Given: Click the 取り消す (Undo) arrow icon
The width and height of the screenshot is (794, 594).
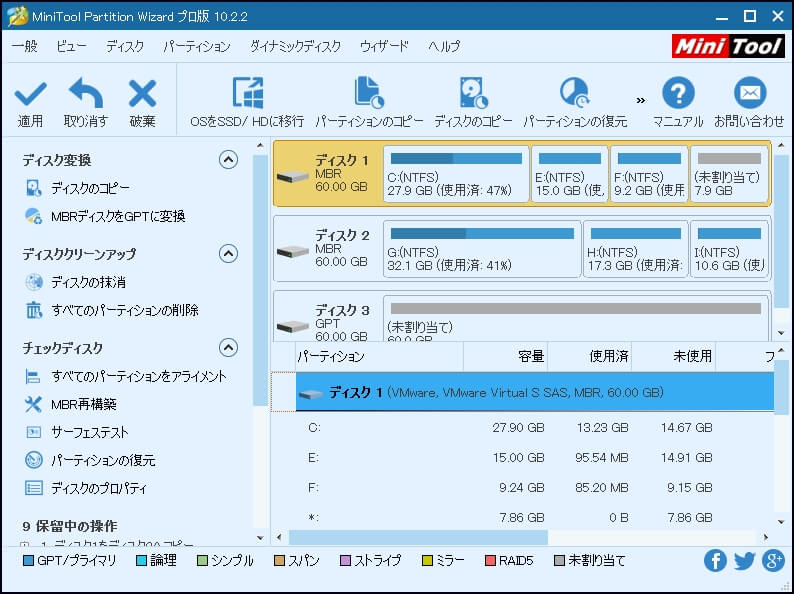Looking at the screenshot, I should click(x=86, y=92).
